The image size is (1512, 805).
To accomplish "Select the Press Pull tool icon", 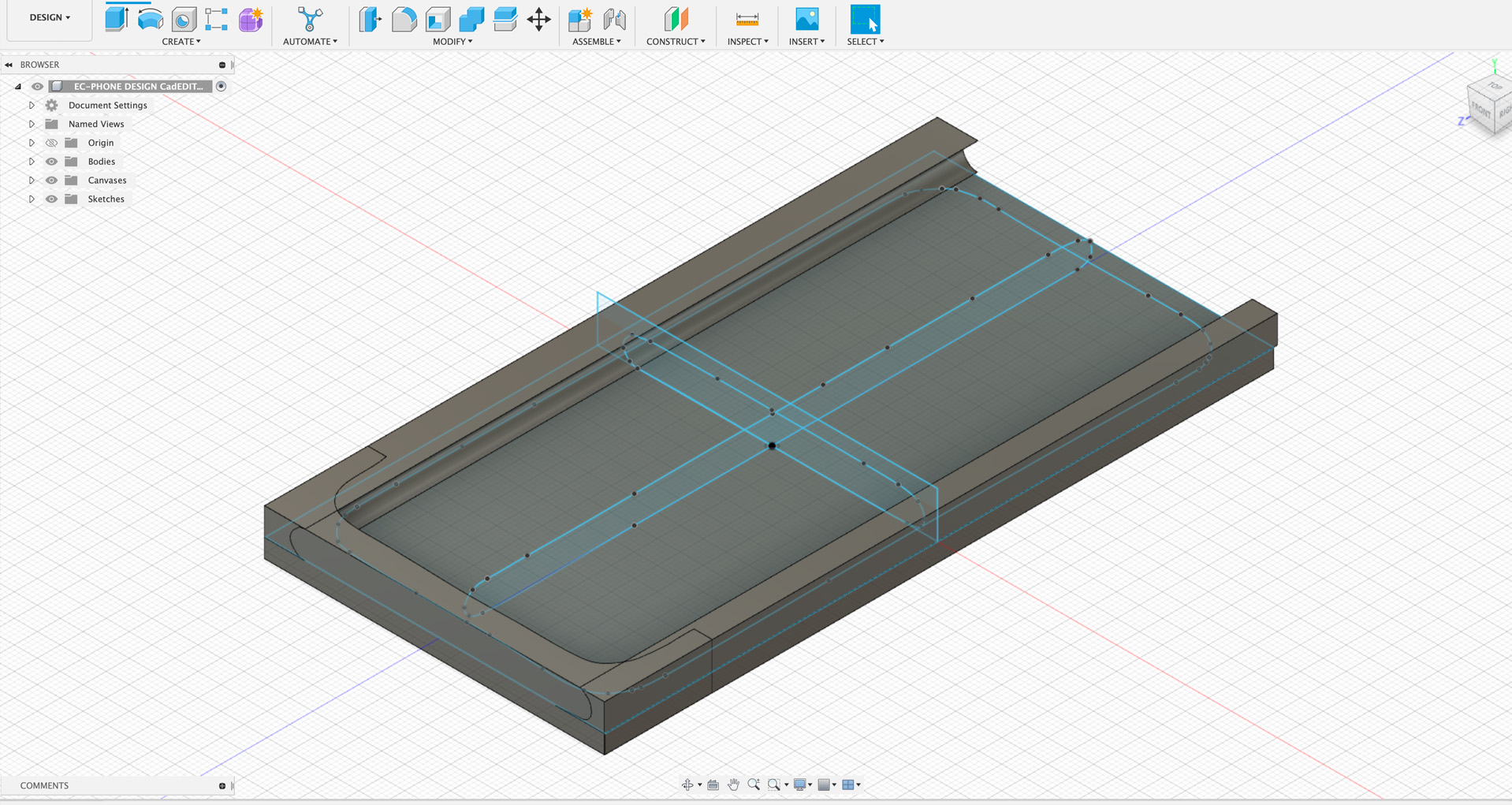I will (370, 19).
